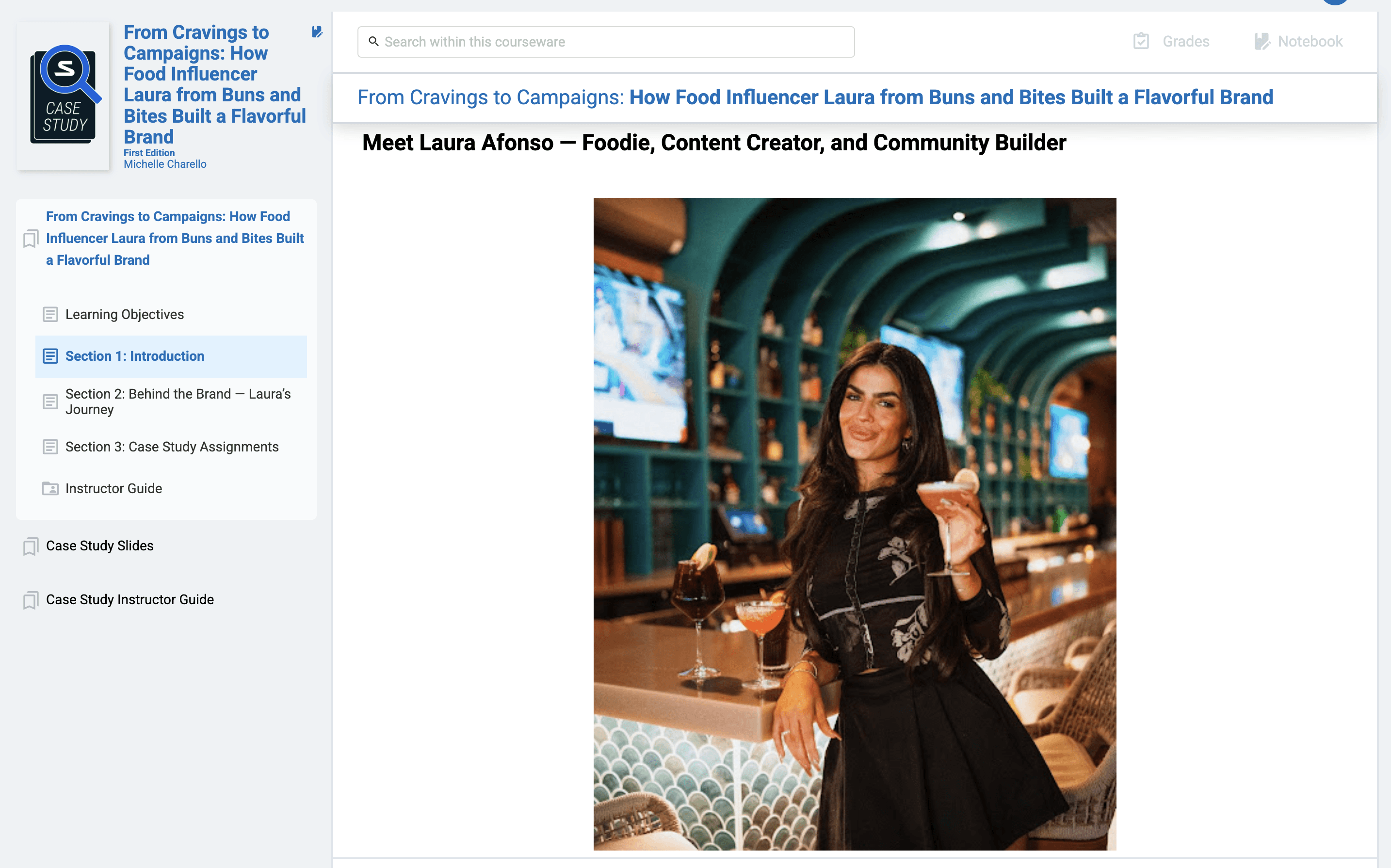This screenshot has height=868, width=1391.
Task: Click the edit note icon beside book title
Action: (316, 32)
